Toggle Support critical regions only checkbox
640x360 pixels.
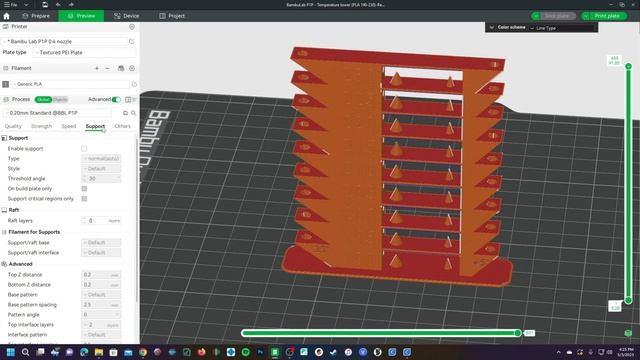(84, 199)
